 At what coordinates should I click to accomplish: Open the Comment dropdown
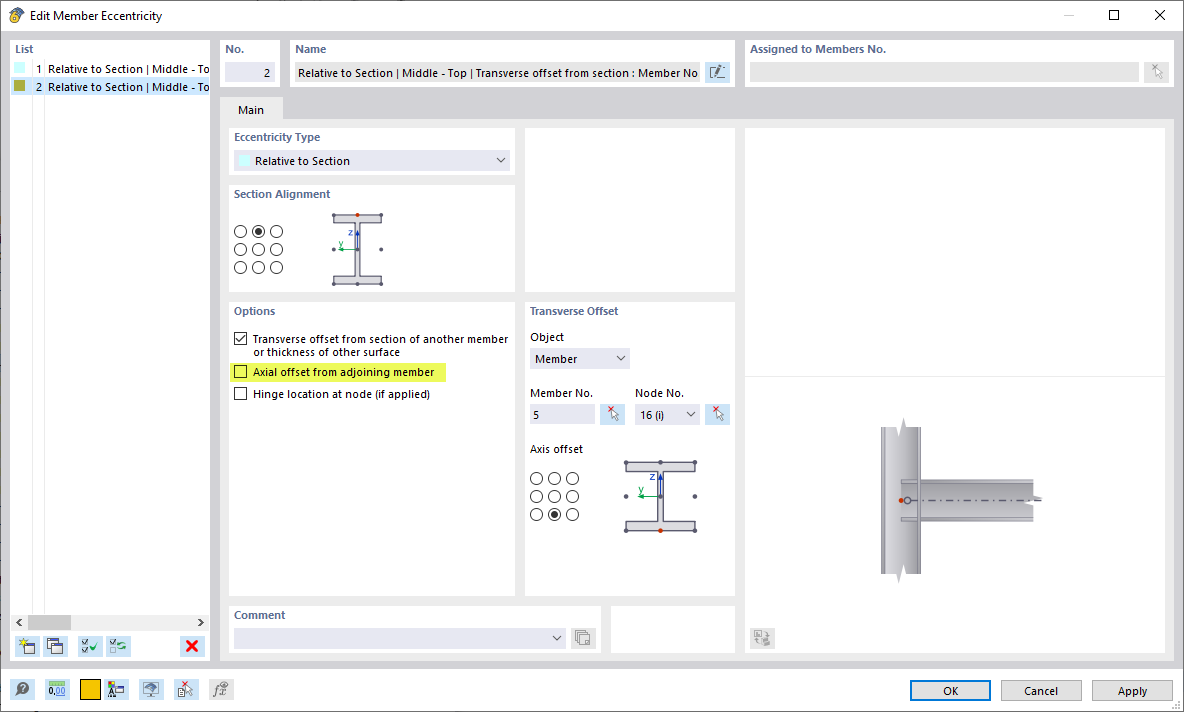400,638
